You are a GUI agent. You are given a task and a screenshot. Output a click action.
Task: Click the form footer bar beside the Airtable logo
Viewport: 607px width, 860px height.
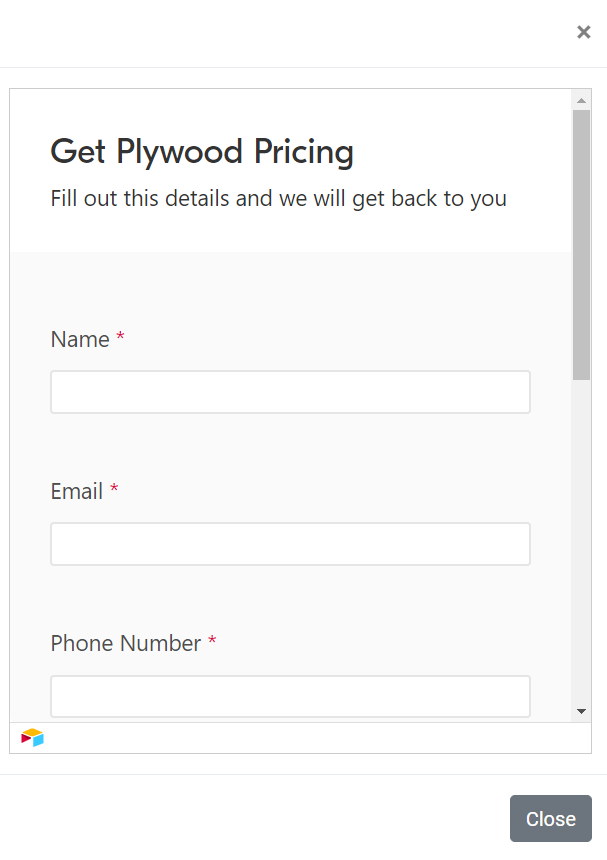tap(300, 738)
